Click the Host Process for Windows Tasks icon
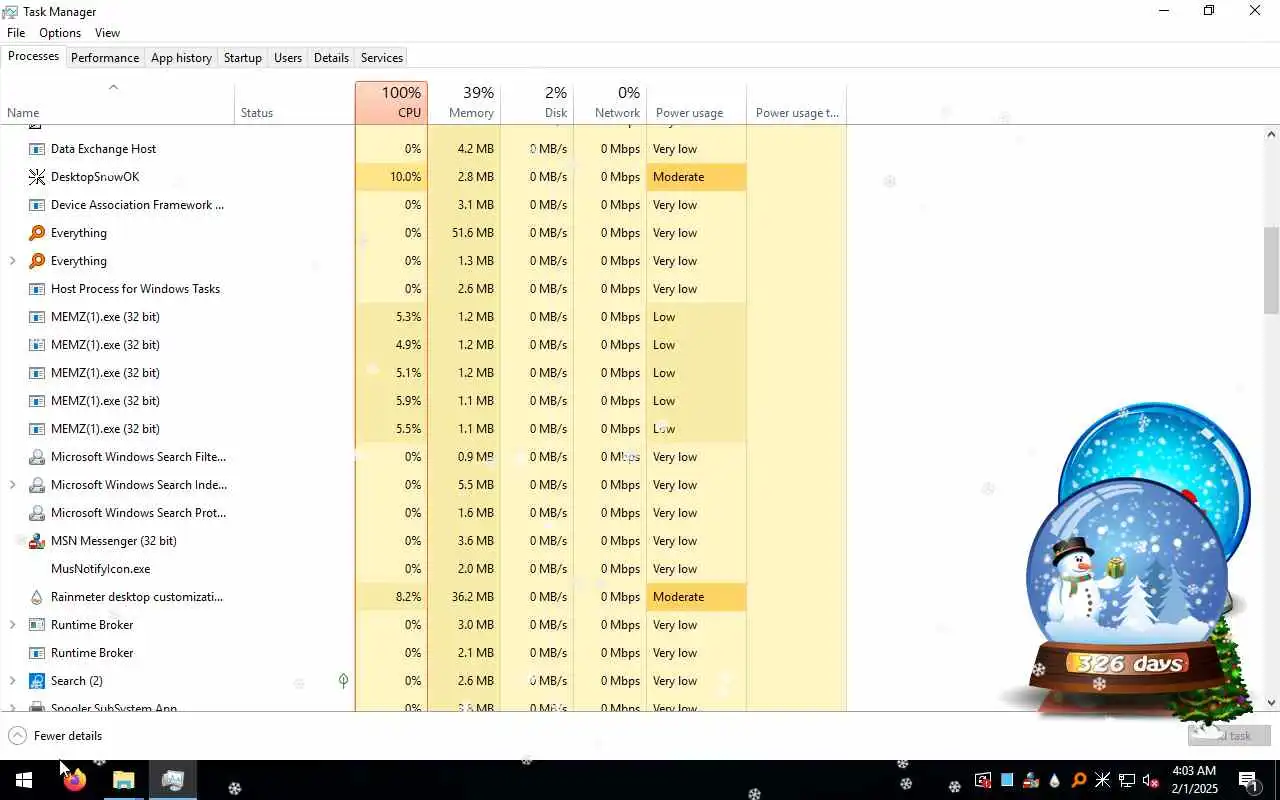This screenshot has width=1280, height=800. [x=37, y=289]
